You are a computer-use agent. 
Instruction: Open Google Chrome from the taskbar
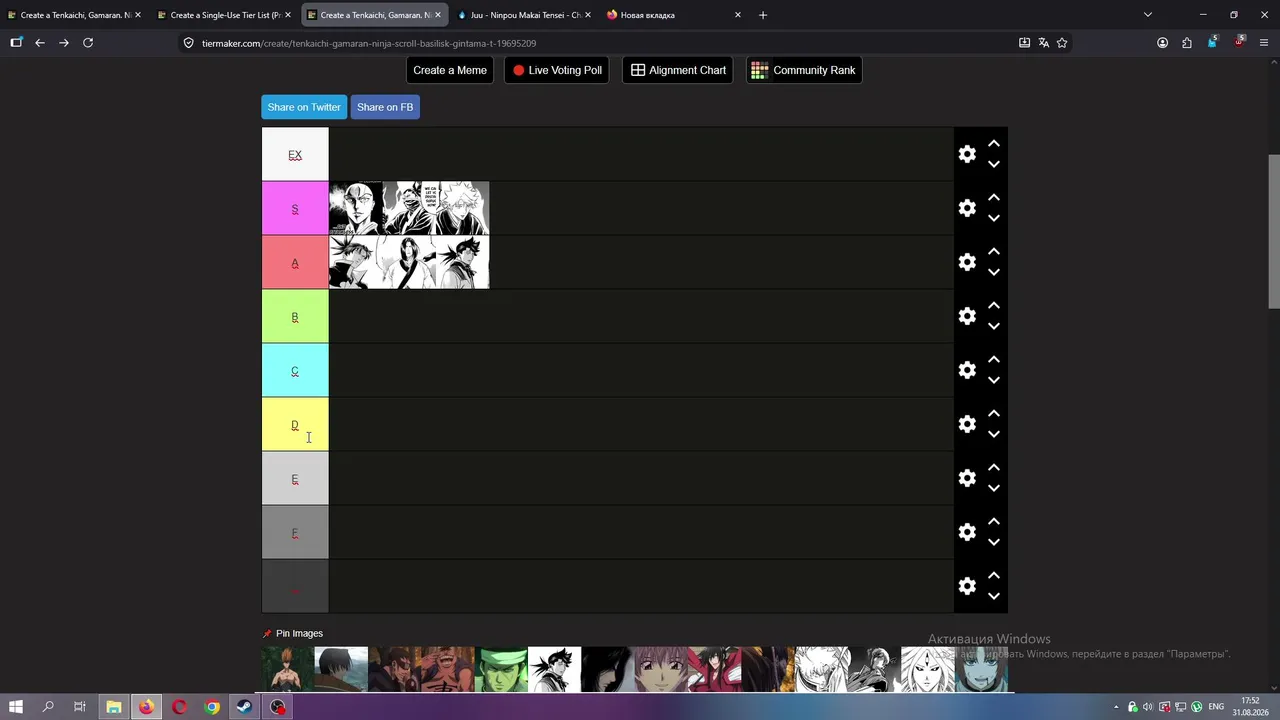[212, 707]
